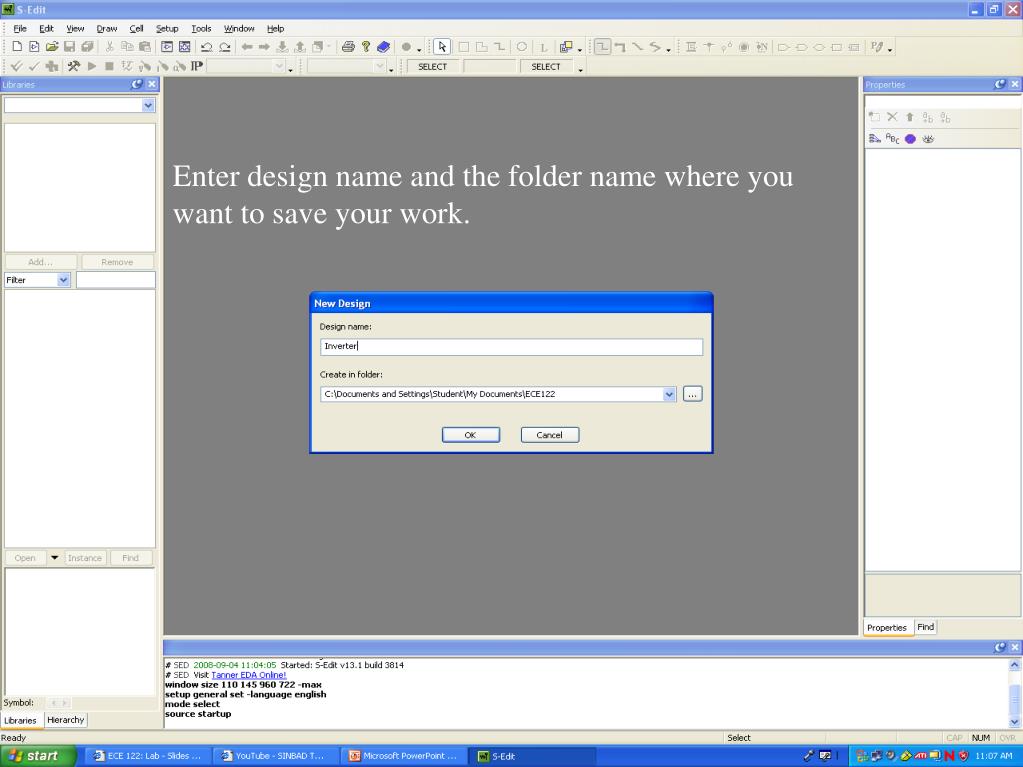Click the Save floppy disk icon
This screenshot has width=1023, height=767.
69,47
